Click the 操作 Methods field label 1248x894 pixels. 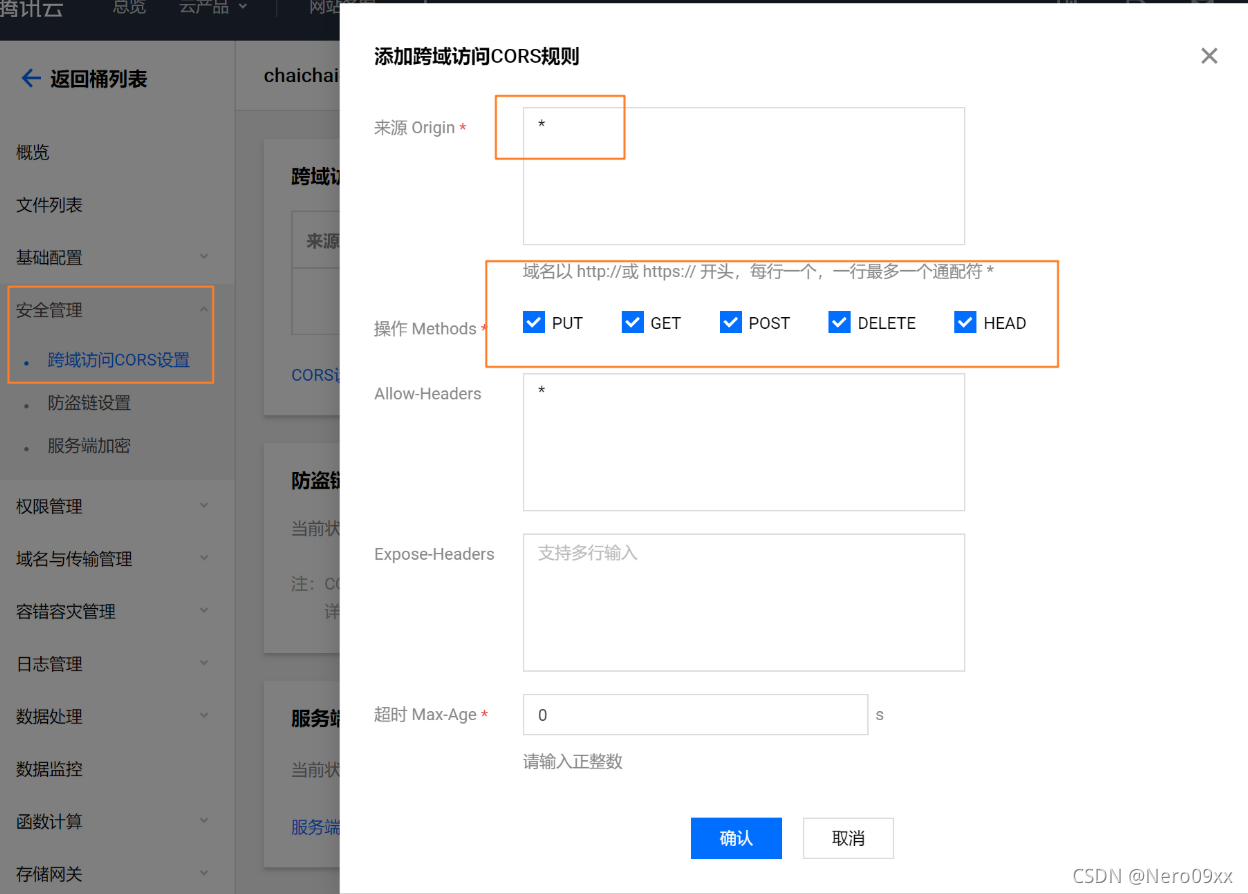[x=426, y=329]
